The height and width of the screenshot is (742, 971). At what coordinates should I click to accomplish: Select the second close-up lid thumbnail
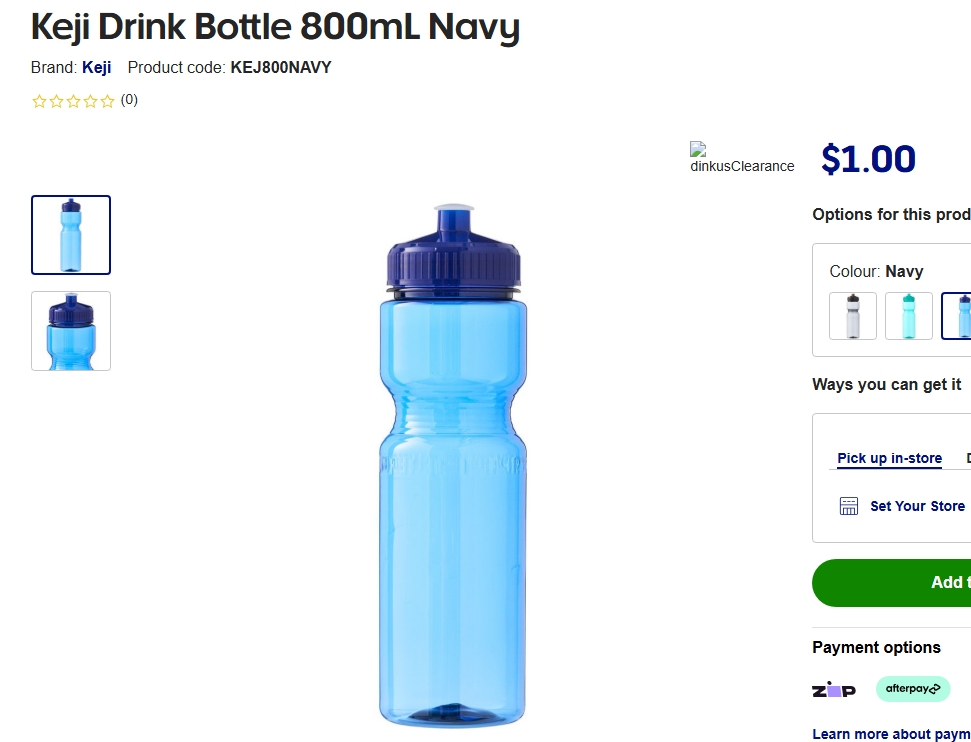point(71,331)
